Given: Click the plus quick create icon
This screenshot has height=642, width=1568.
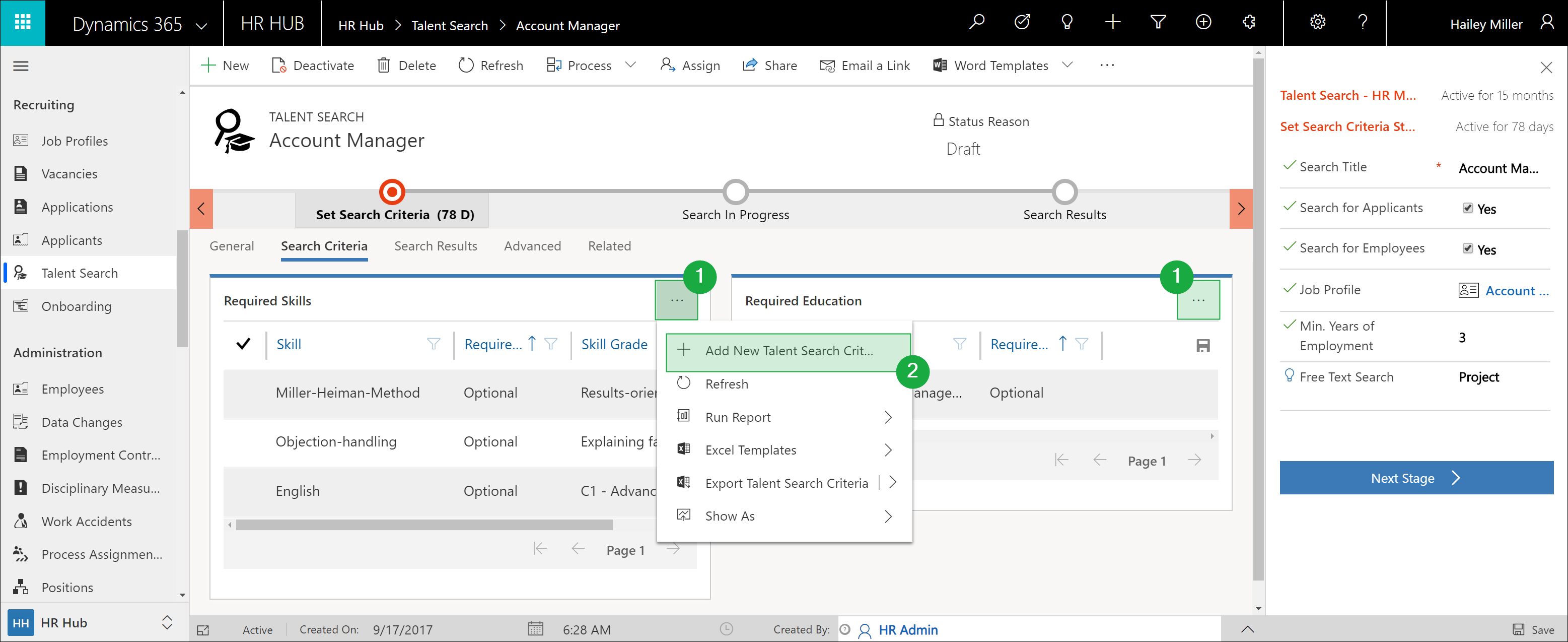Looking at the screenshot, I should pyautogui.click(x=1112, y=23).
